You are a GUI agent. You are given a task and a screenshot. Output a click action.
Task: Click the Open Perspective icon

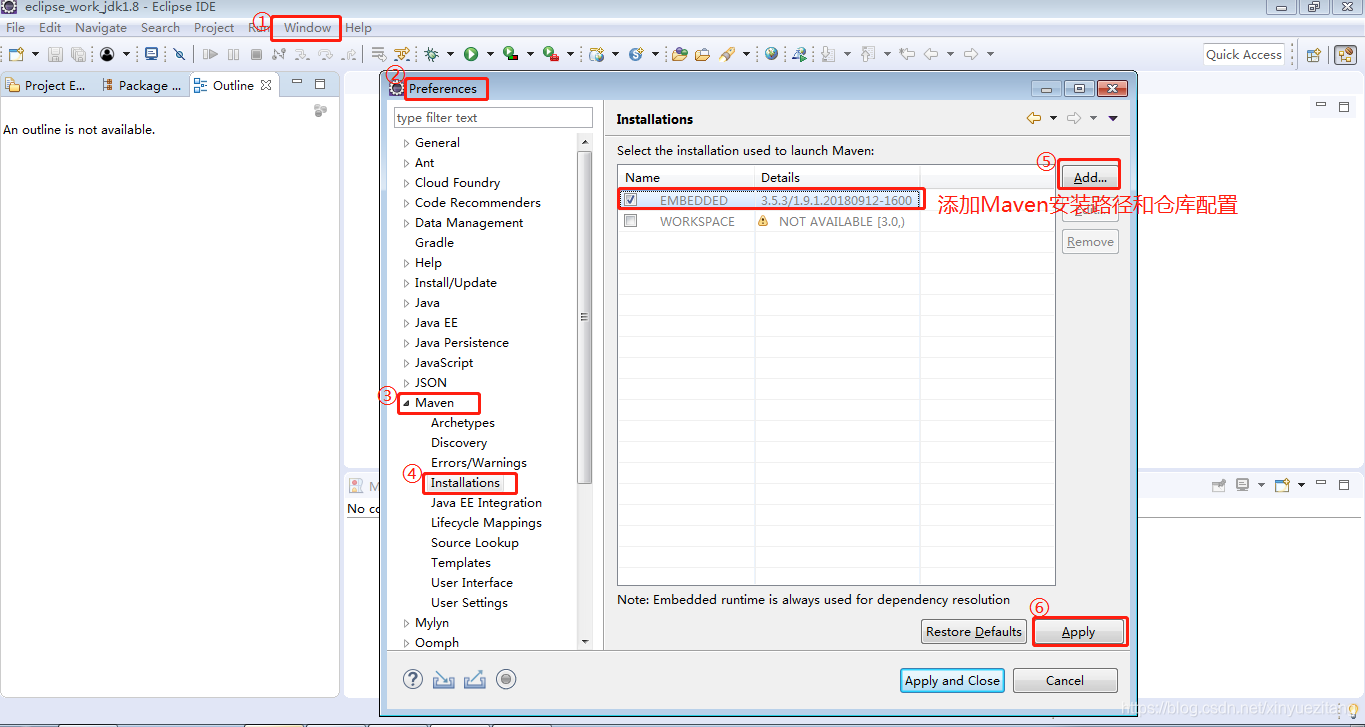(1314, 55)
